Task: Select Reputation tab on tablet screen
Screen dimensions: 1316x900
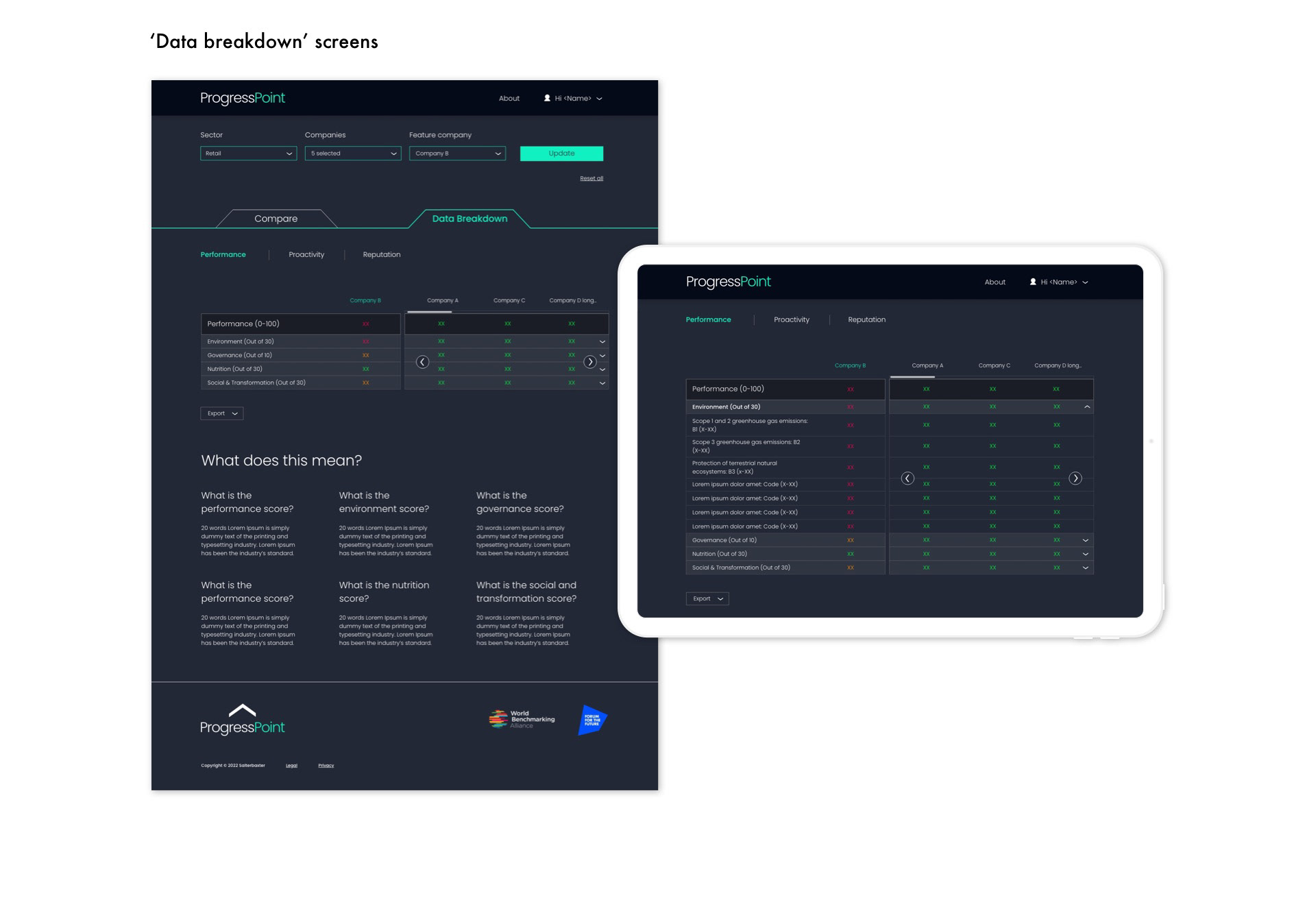Action: click(x=866, y=320)
